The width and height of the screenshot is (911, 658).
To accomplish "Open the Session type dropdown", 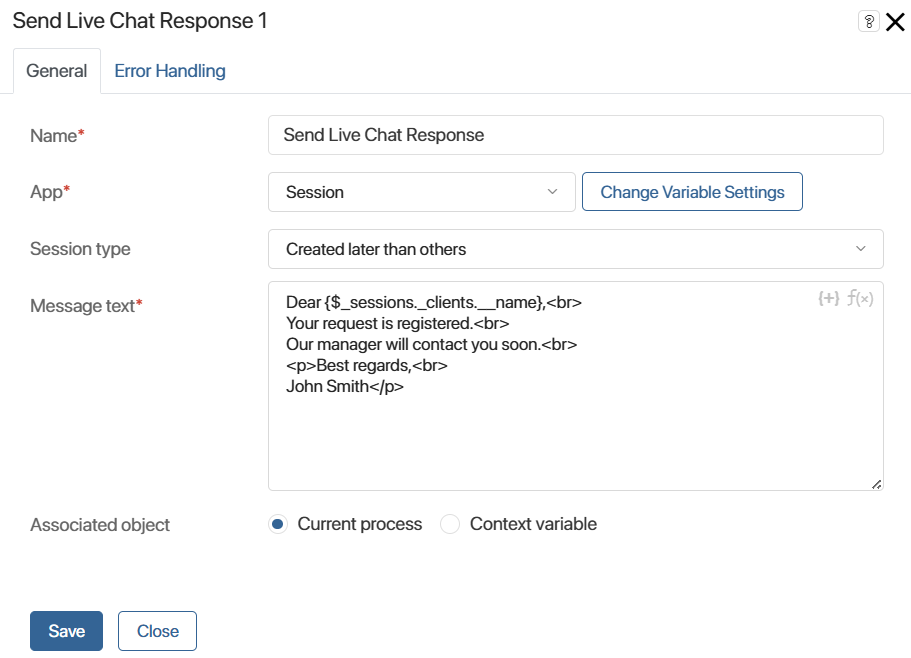I will [x=576, y=249].
